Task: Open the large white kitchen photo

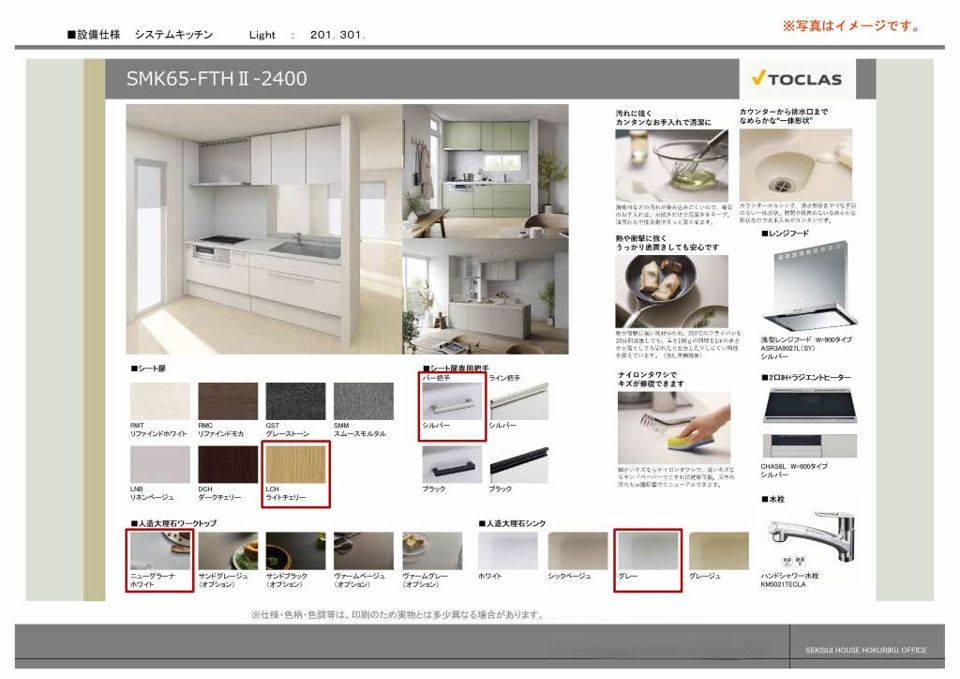Action: coord(264,229)
